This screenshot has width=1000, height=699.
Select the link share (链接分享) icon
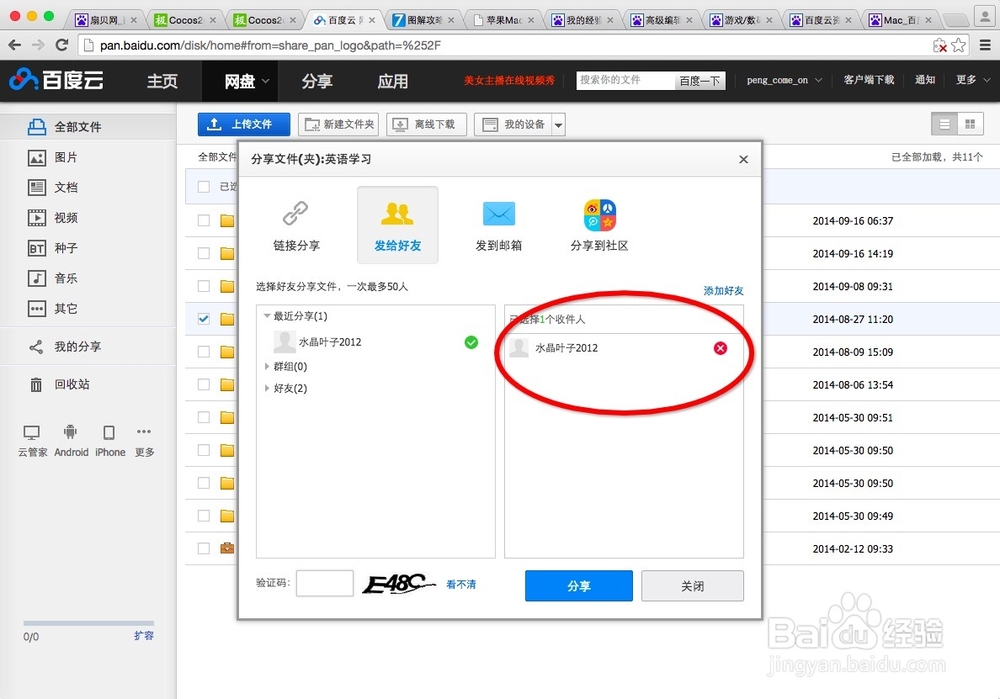tap(296, 213)
